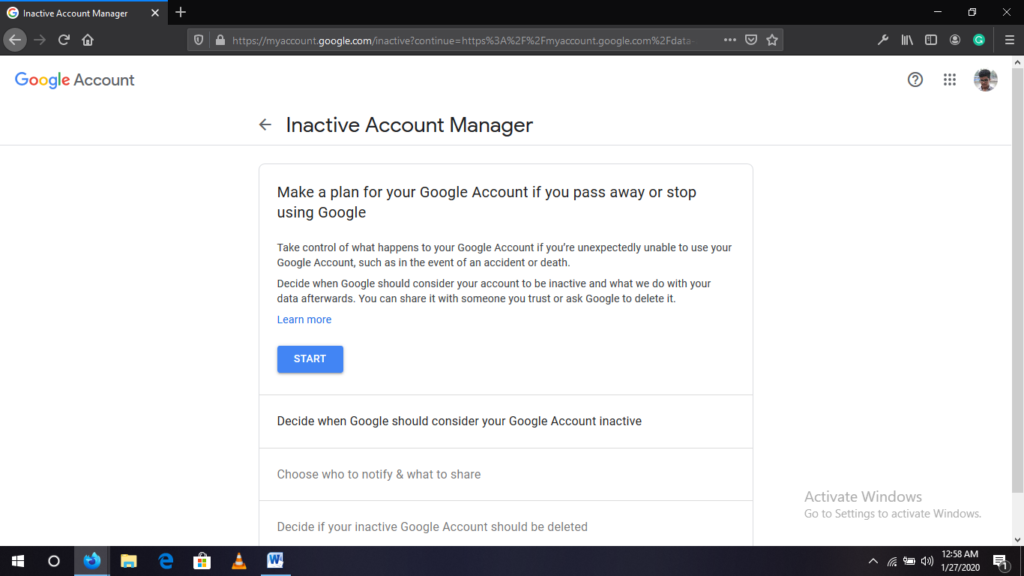The image size is (1024, 576).
Task: Open VLC media player from taskbar
Action: click(238, 561)
